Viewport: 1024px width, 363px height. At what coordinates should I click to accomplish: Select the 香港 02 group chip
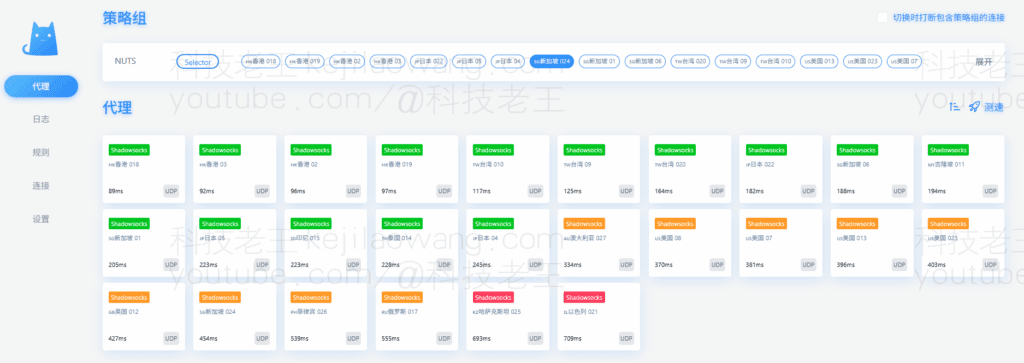pyautogui.click(x=347, y=61)
